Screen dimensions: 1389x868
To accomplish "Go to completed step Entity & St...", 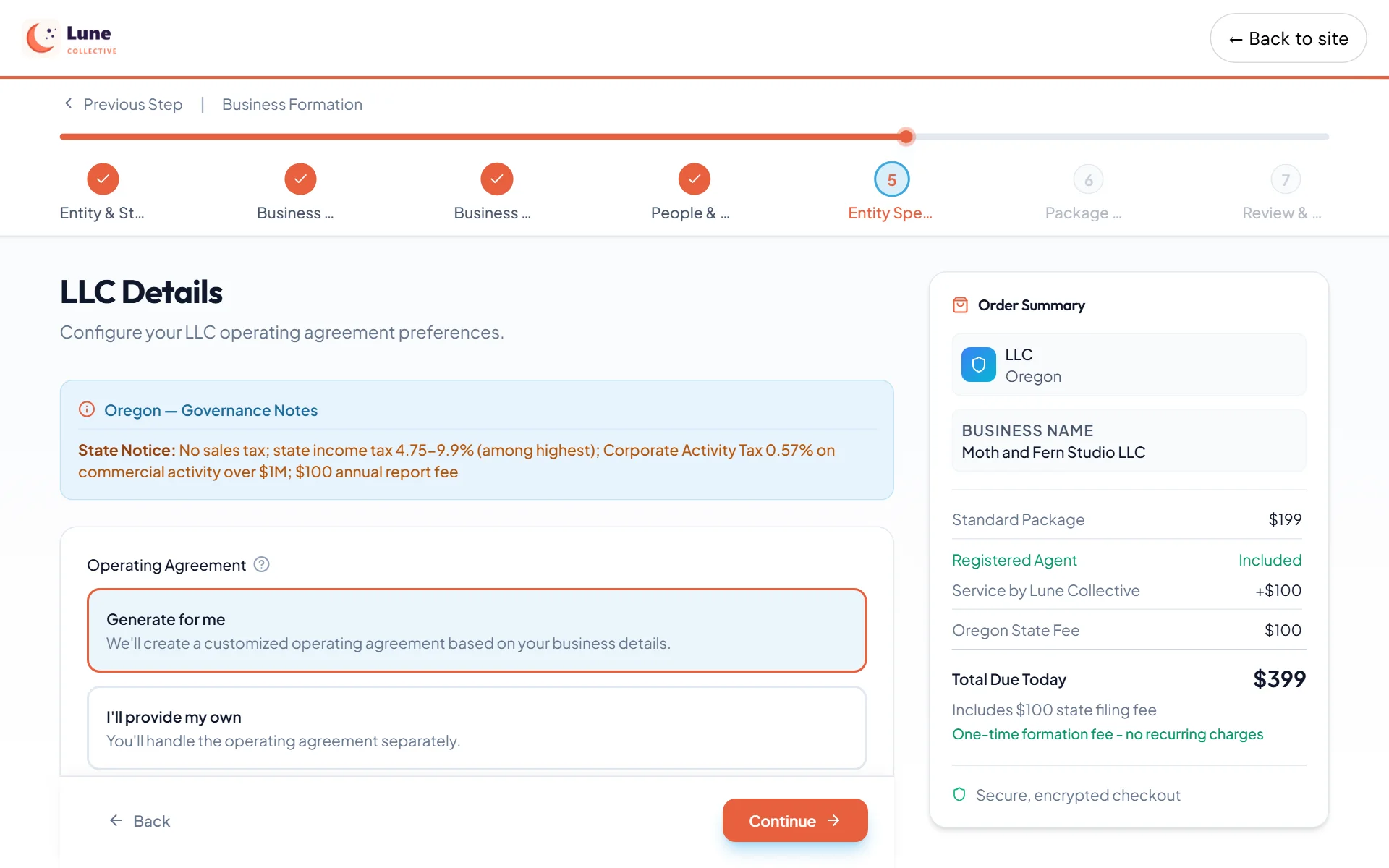I will click(x=103, y=179).
